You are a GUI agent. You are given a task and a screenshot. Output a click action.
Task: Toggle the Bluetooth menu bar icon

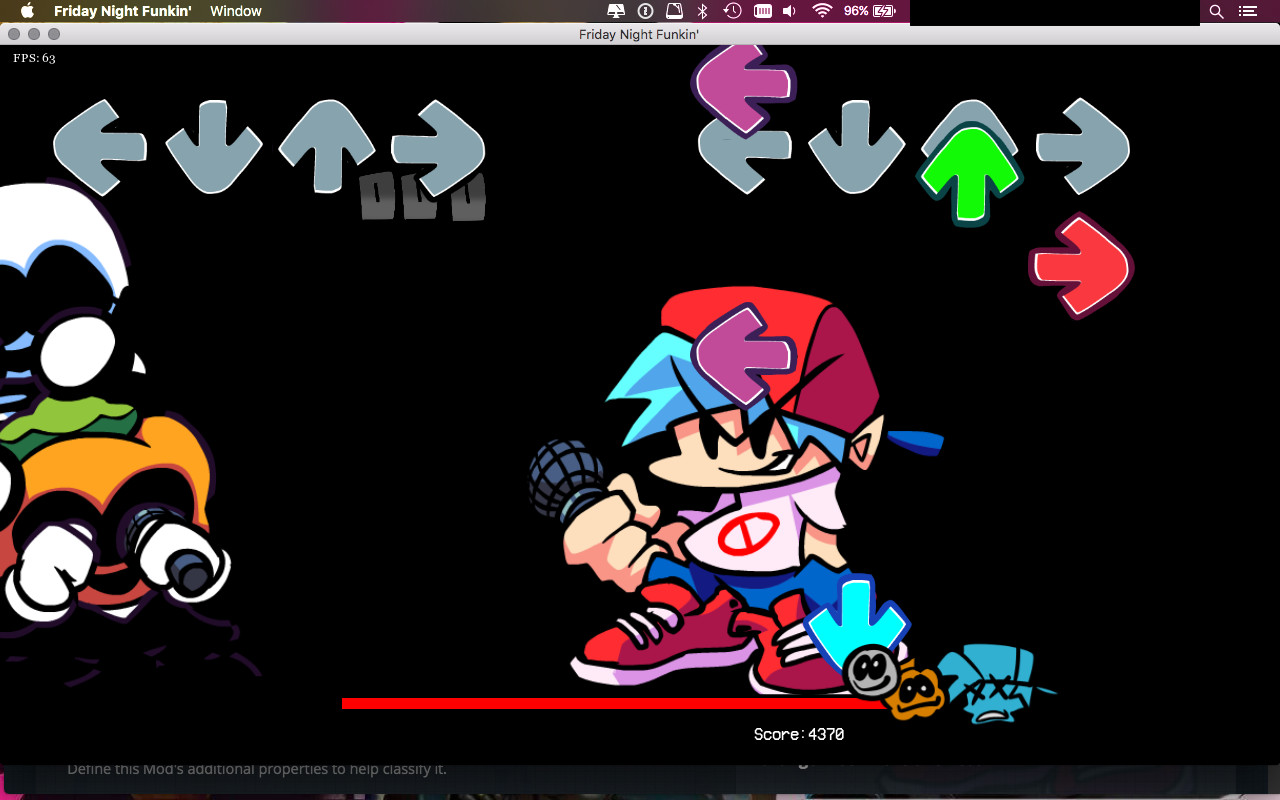point(703,11)
